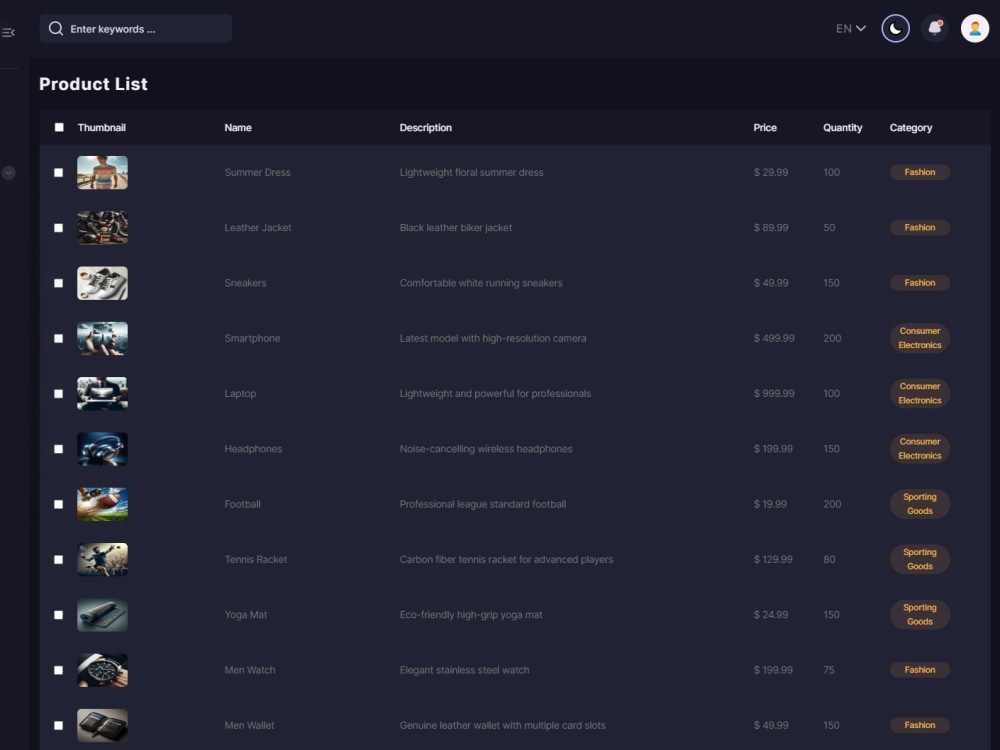The image size is (1000, 750).
Task: Check the Leather Jacket row checkbox
Action: coord(59,228)
